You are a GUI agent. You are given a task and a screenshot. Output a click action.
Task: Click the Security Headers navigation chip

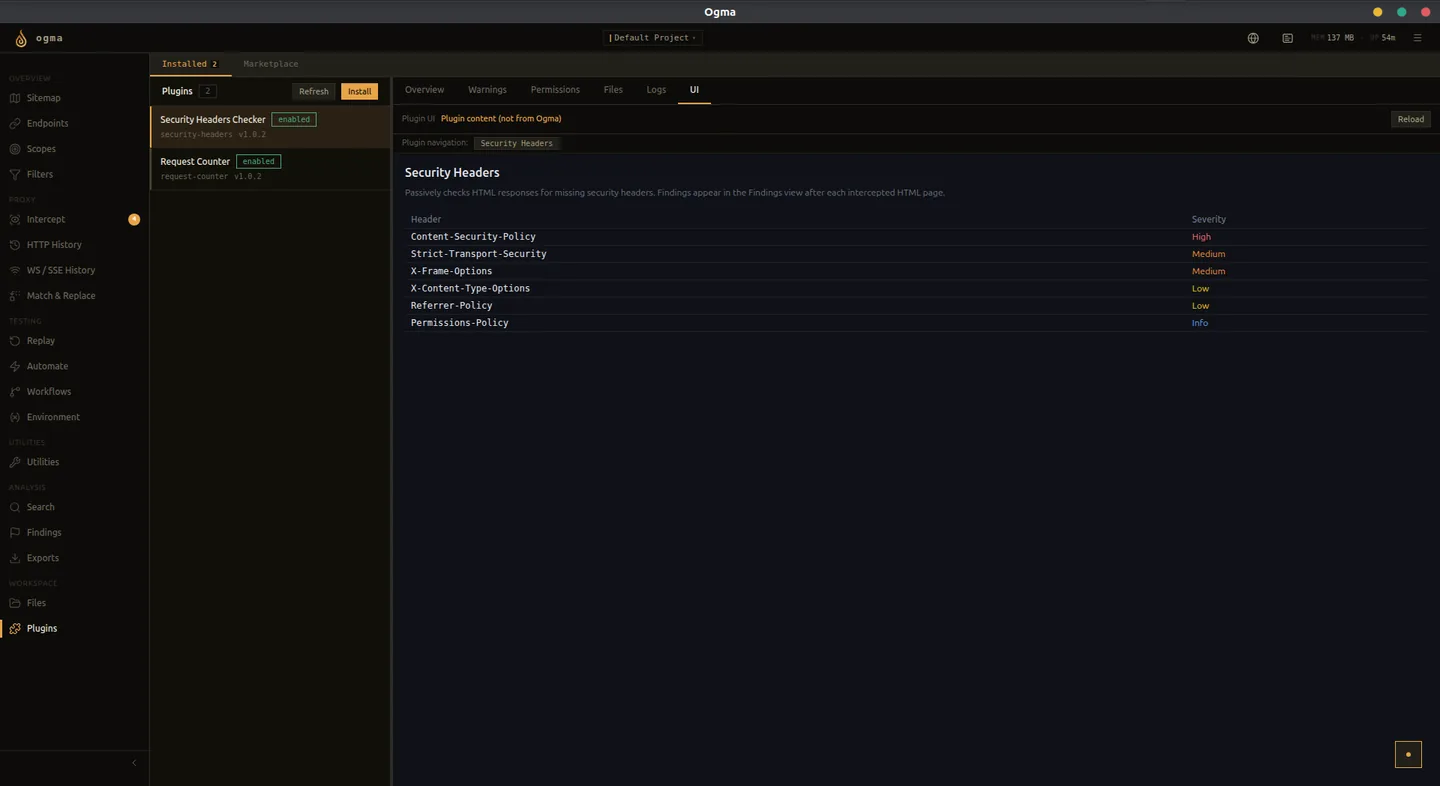(x=516, y=143)
